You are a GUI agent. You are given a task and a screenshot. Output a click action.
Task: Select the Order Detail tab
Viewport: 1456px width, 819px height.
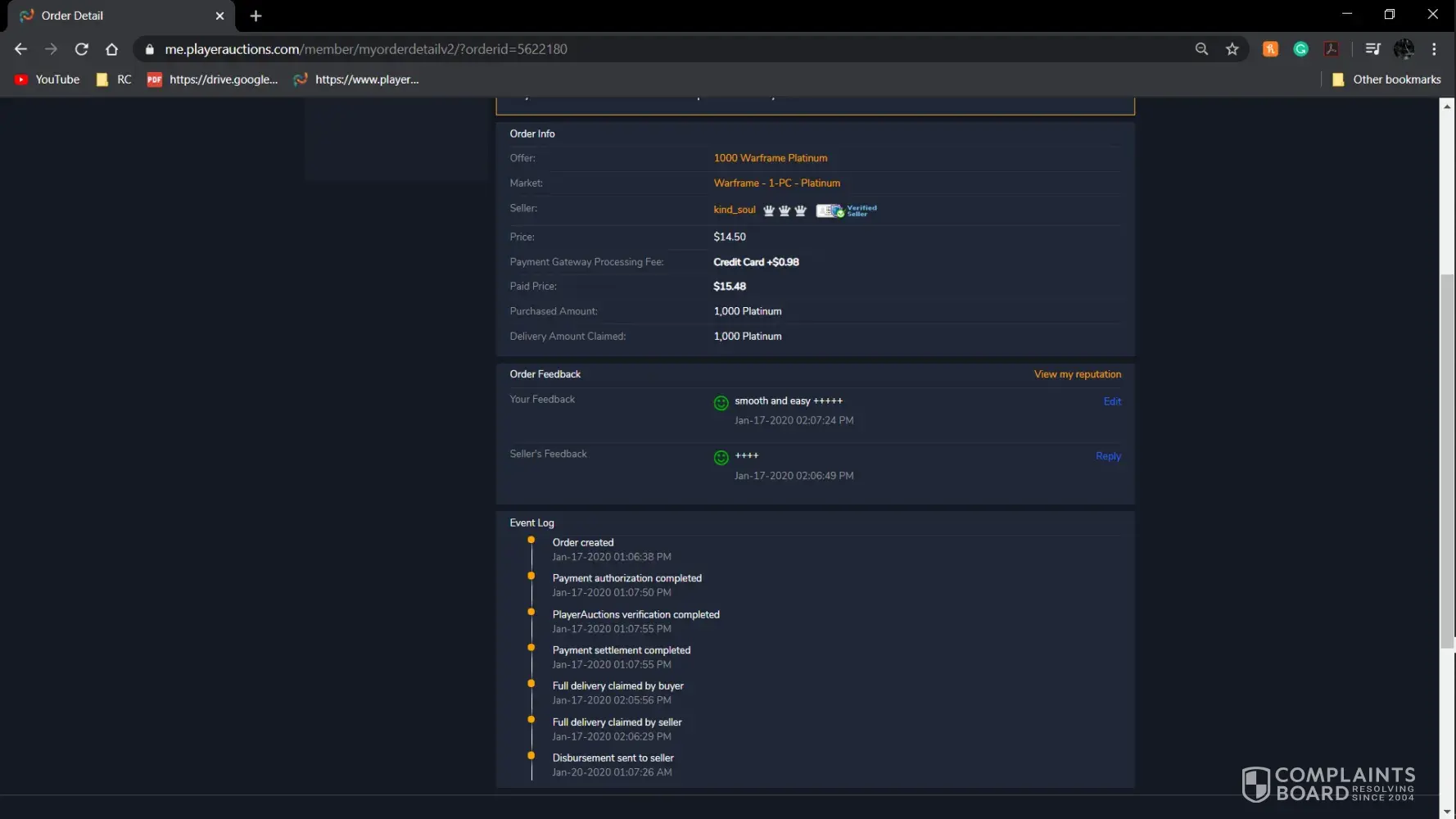coord(115,16)
